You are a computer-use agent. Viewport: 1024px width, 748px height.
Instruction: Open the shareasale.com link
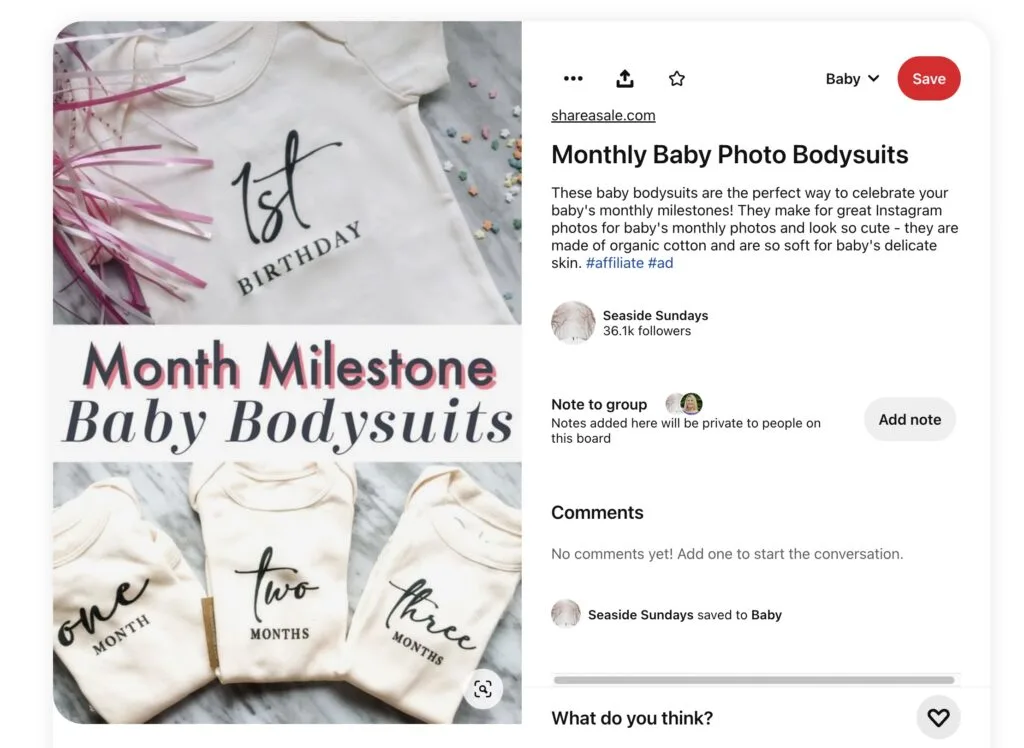click(603, 116)
